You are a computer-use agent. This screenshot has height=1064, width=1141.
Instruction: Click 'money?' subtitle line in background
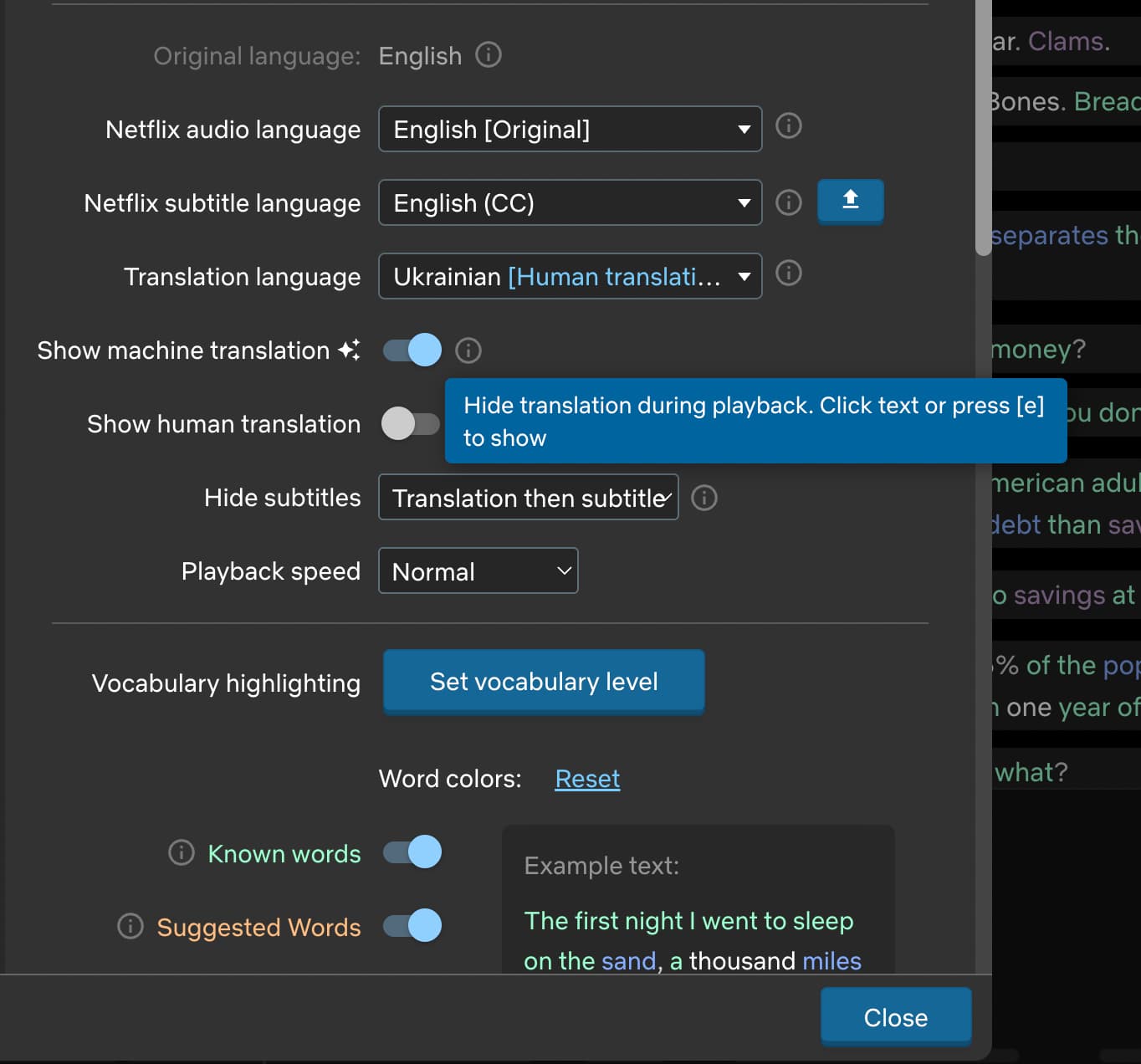point(1038,349)
